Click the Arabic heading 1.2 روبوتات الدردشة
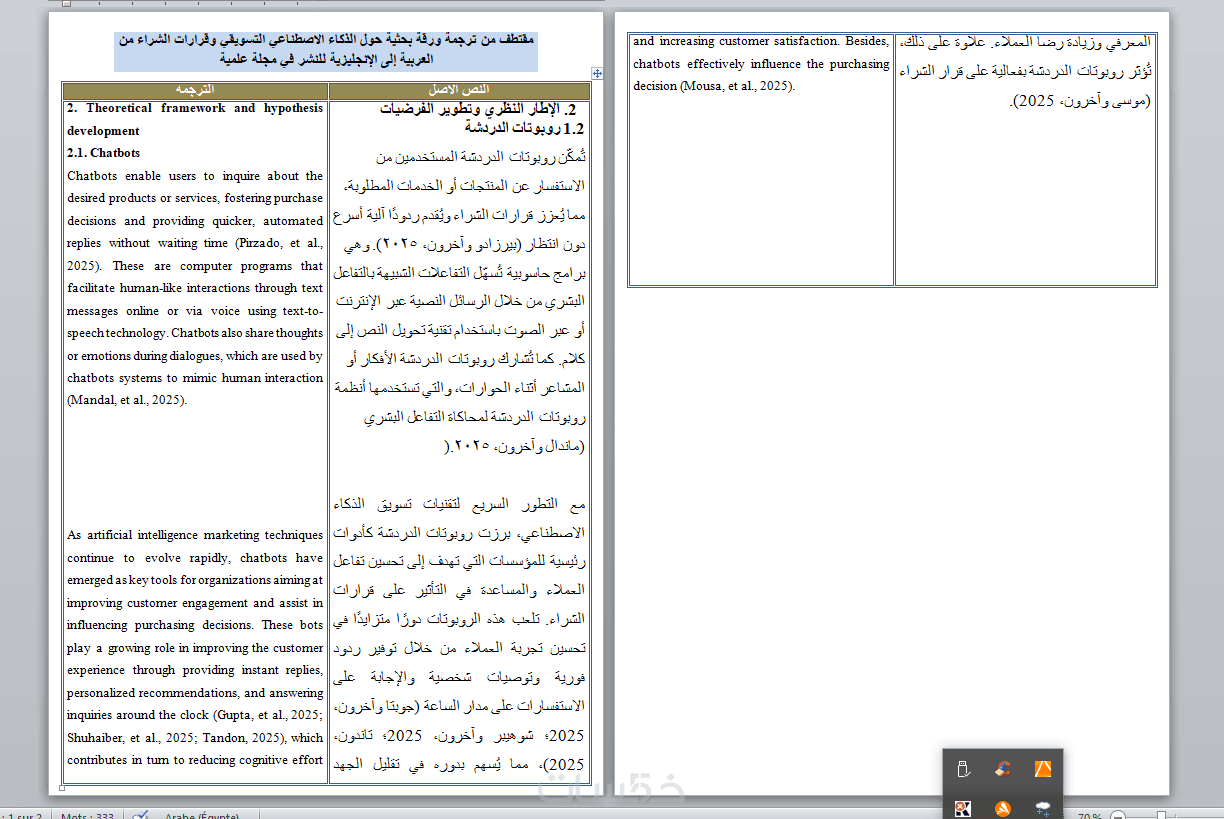The image size is (1224, 819). [x=523, y=128]
